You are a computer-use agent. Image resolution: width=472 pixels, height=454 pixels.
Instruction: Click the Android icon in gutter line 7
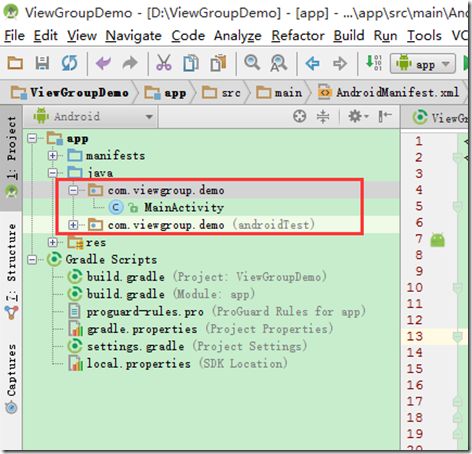tap(437, 239)
